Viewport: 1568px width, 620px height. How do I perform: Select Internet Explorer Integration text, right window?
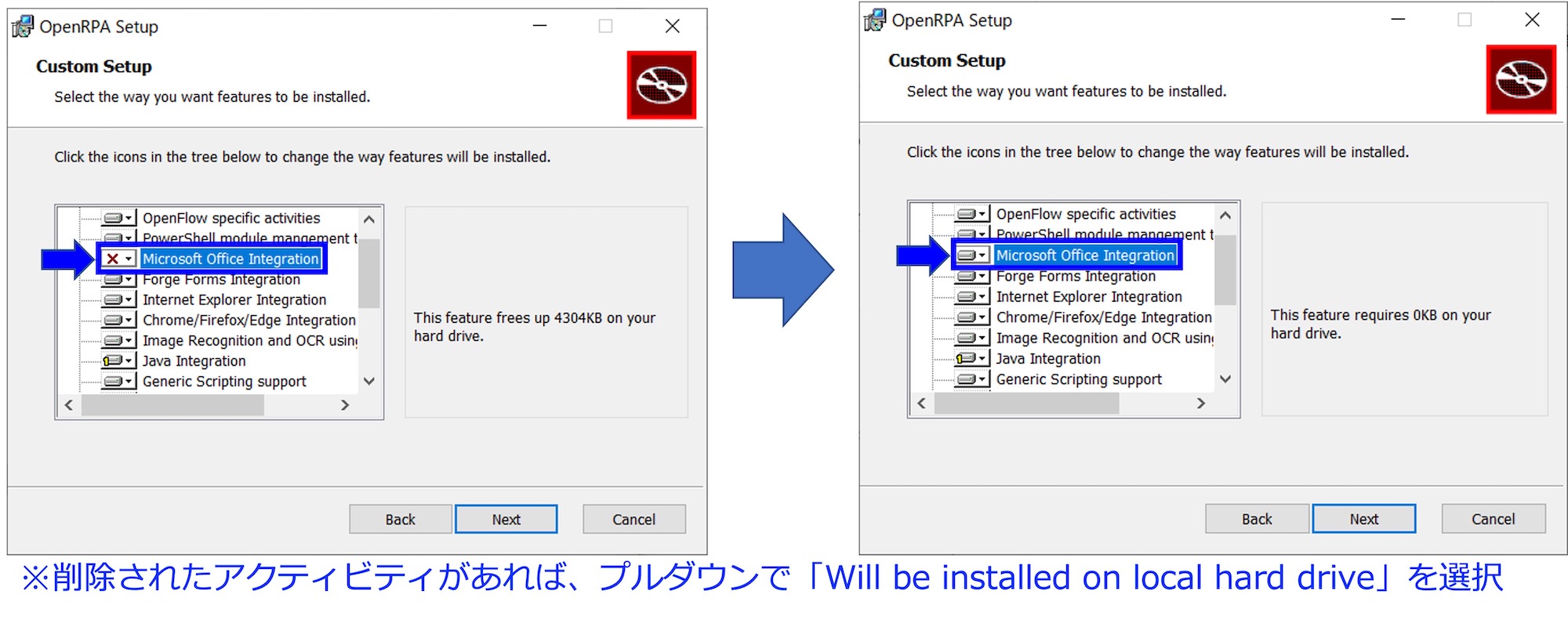(x=1089, y=296)
